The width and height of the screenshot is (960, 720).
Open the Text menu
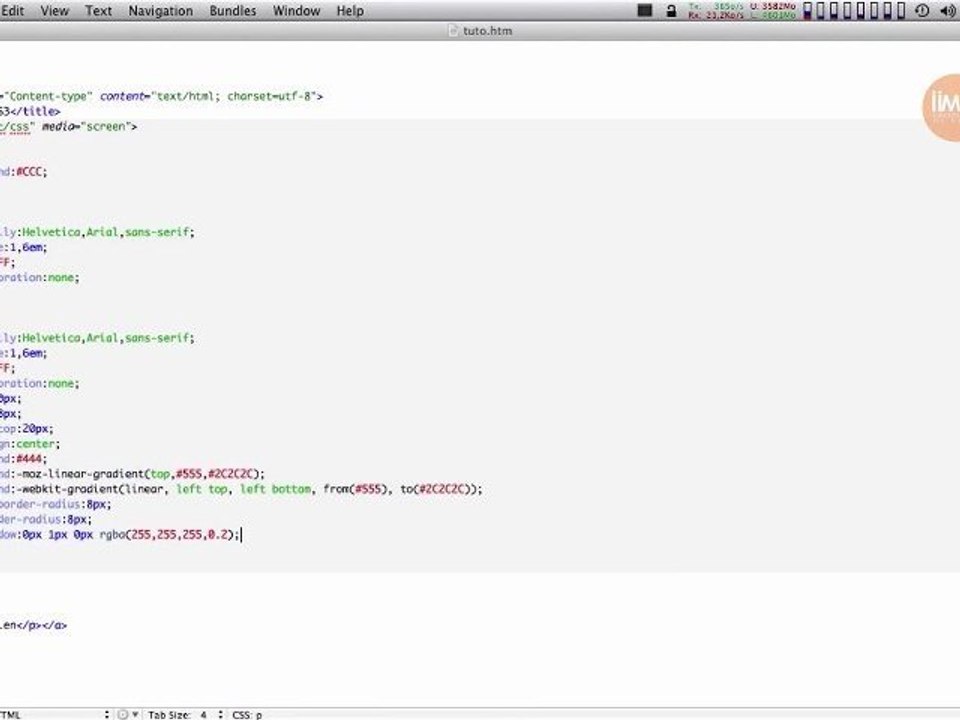(x=98, y=10)
